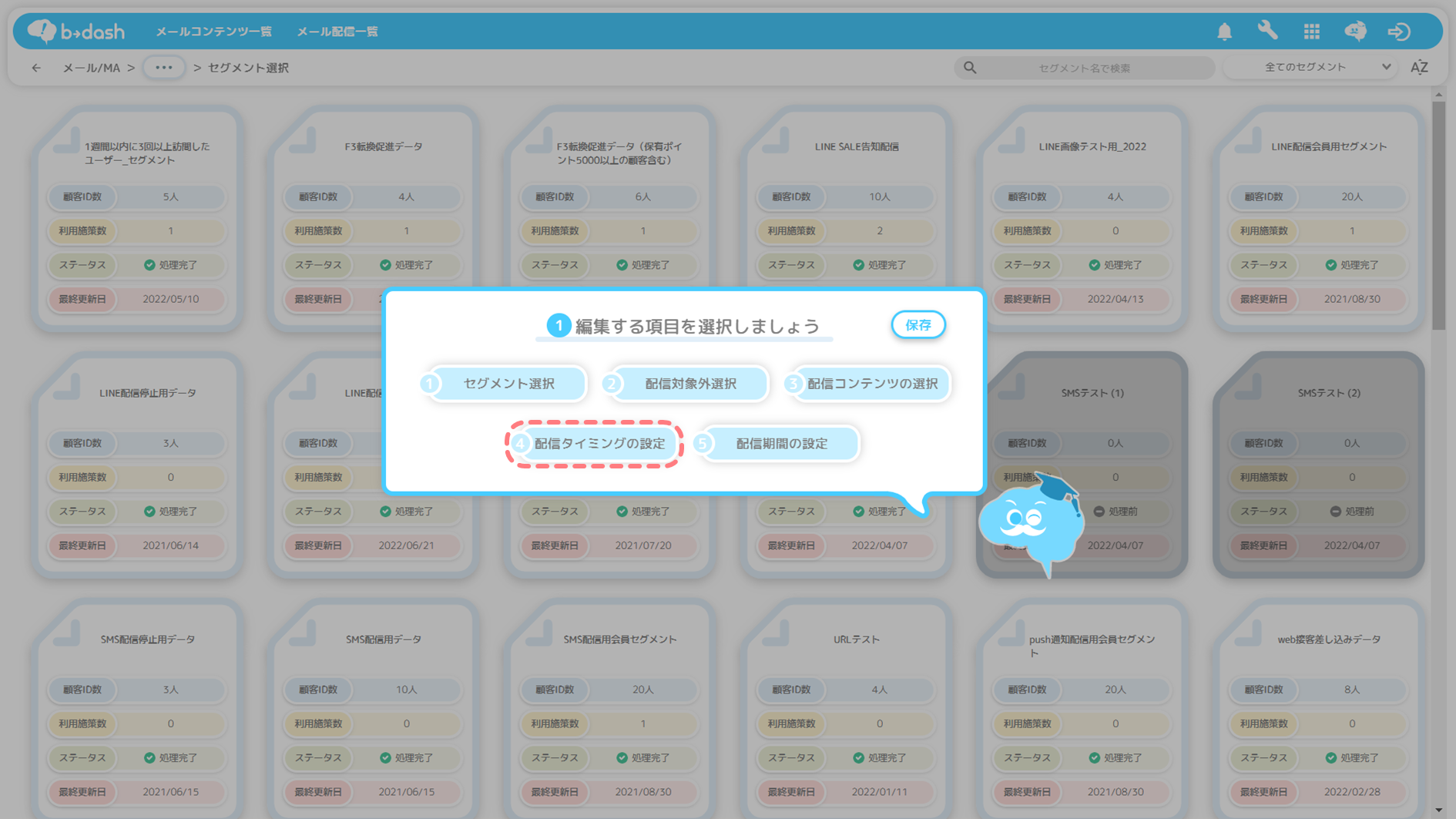Screen dimensions: 1456x819
Task: Click 20人 count on LINE配信会員用セグメント
Action: [1352, 197]
